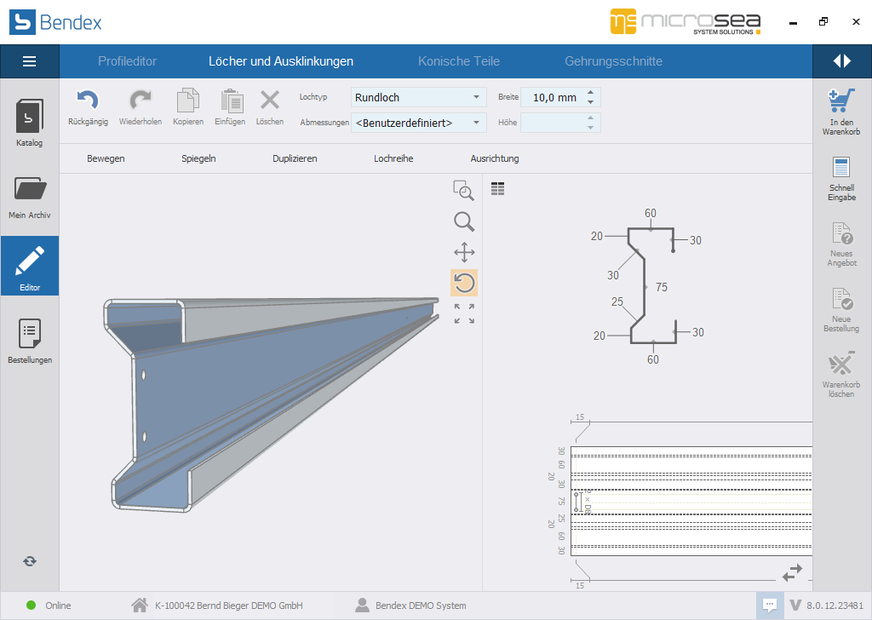Select the zoom magnifier tool beside the 3D view
The image size is (872, 620).
[x=463, y=221]
